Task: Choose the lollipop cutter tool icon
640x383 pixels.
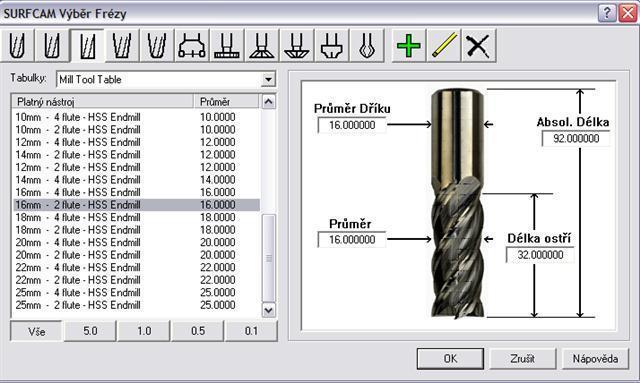Action: pyautogui.click(x=367, y=45)
